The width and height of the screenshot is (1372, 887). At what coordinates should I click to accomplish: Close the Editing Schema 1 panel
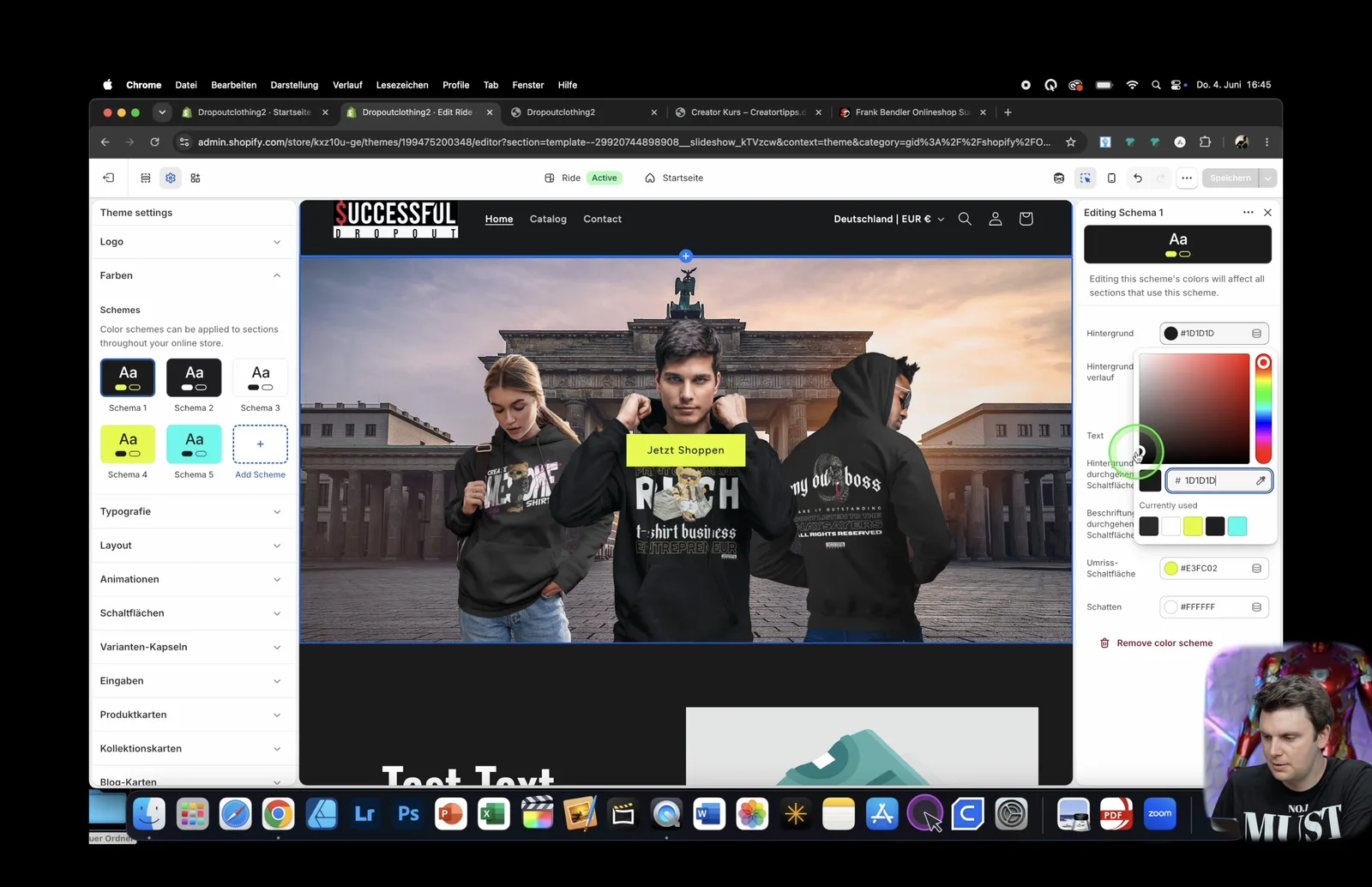tap(1267, 212)
